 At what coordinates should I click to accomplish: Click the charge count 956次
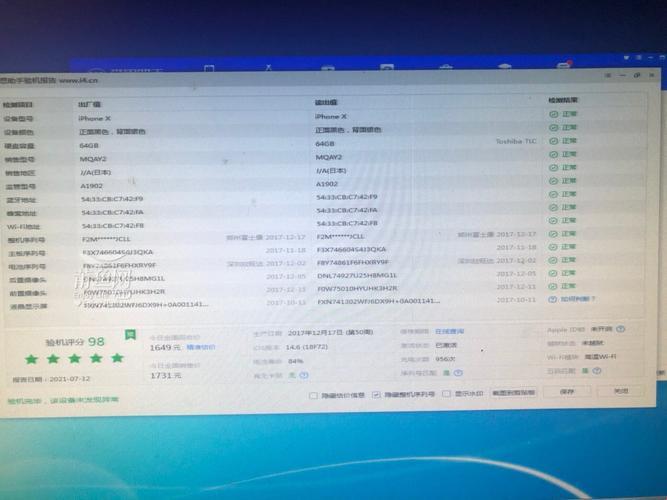[x=445, y=359]
